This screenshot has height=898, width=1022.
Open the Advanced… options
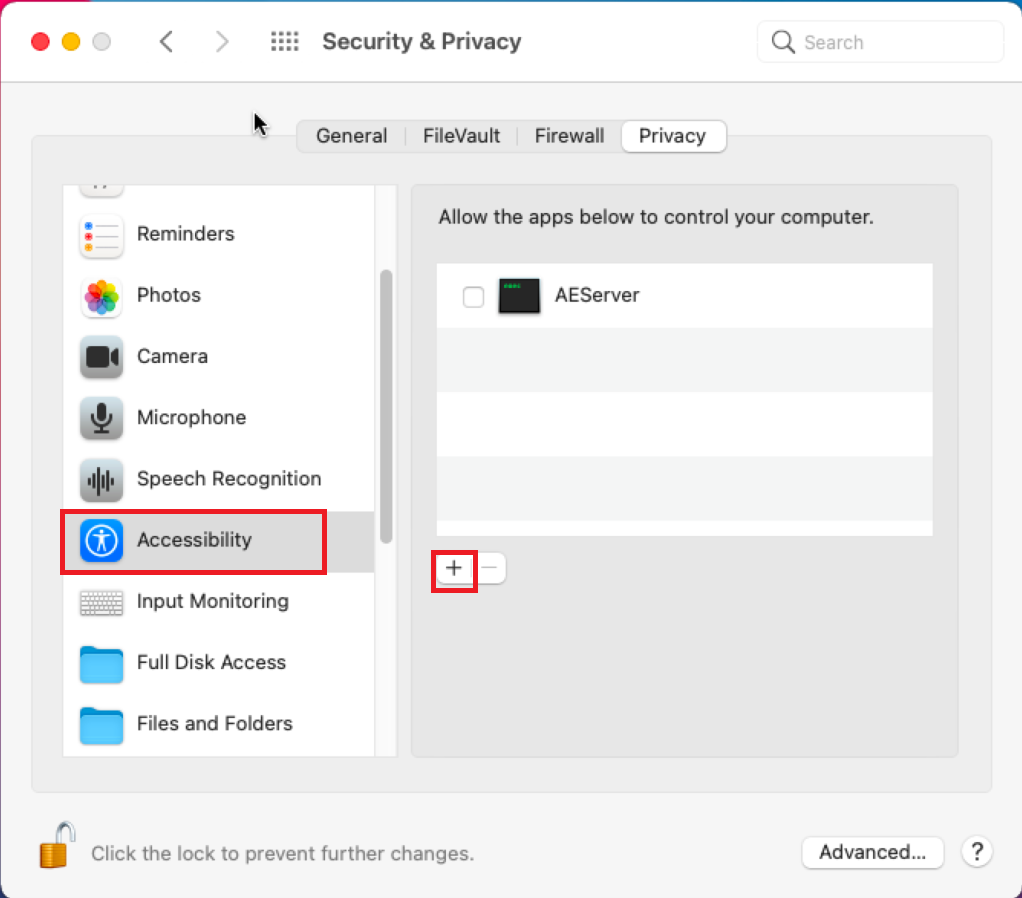tap(872, 852)
